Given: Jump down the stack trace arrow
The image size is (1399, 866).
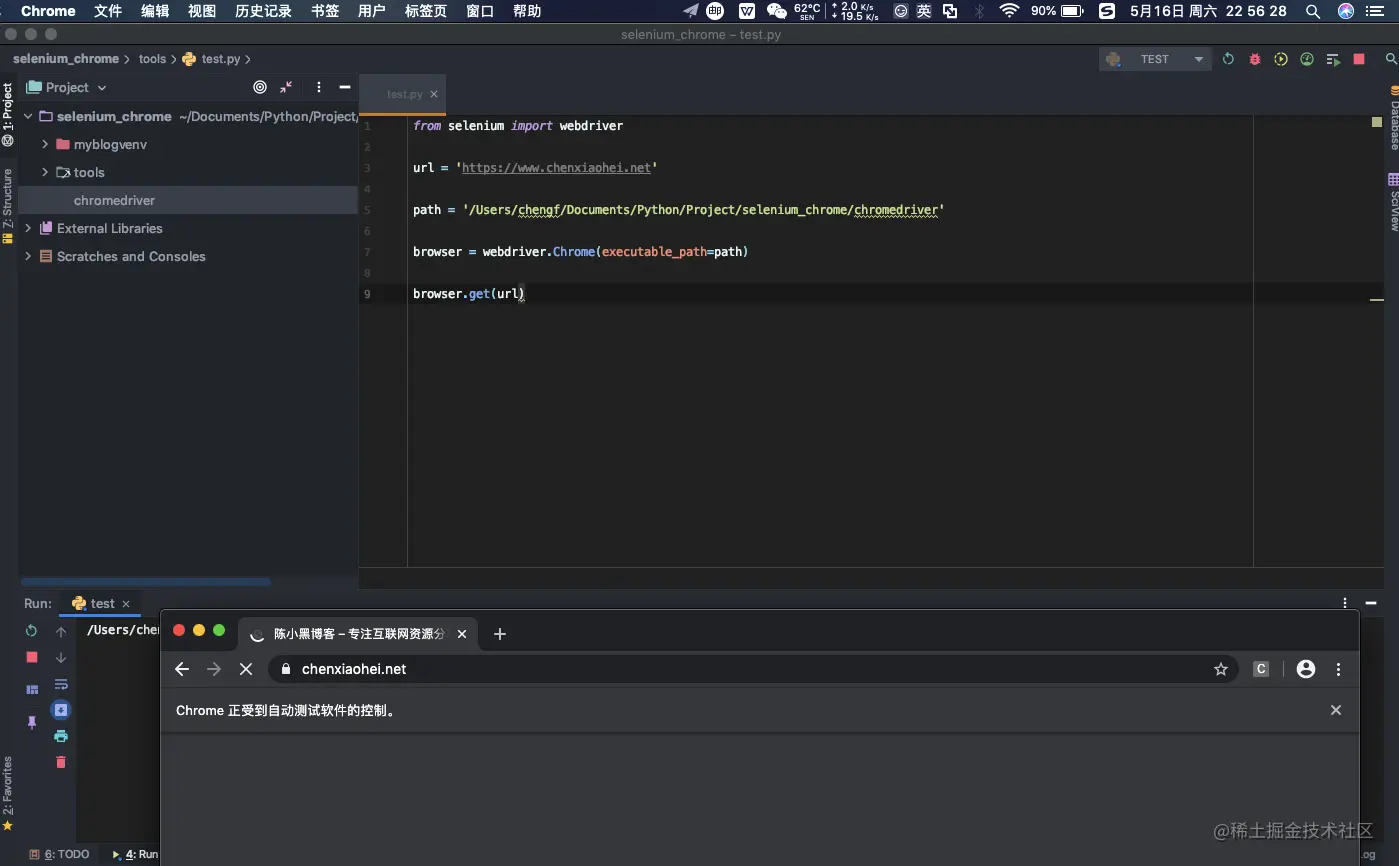Looking at the screenshot, I should pyautogui.click(x=61, y=657).
